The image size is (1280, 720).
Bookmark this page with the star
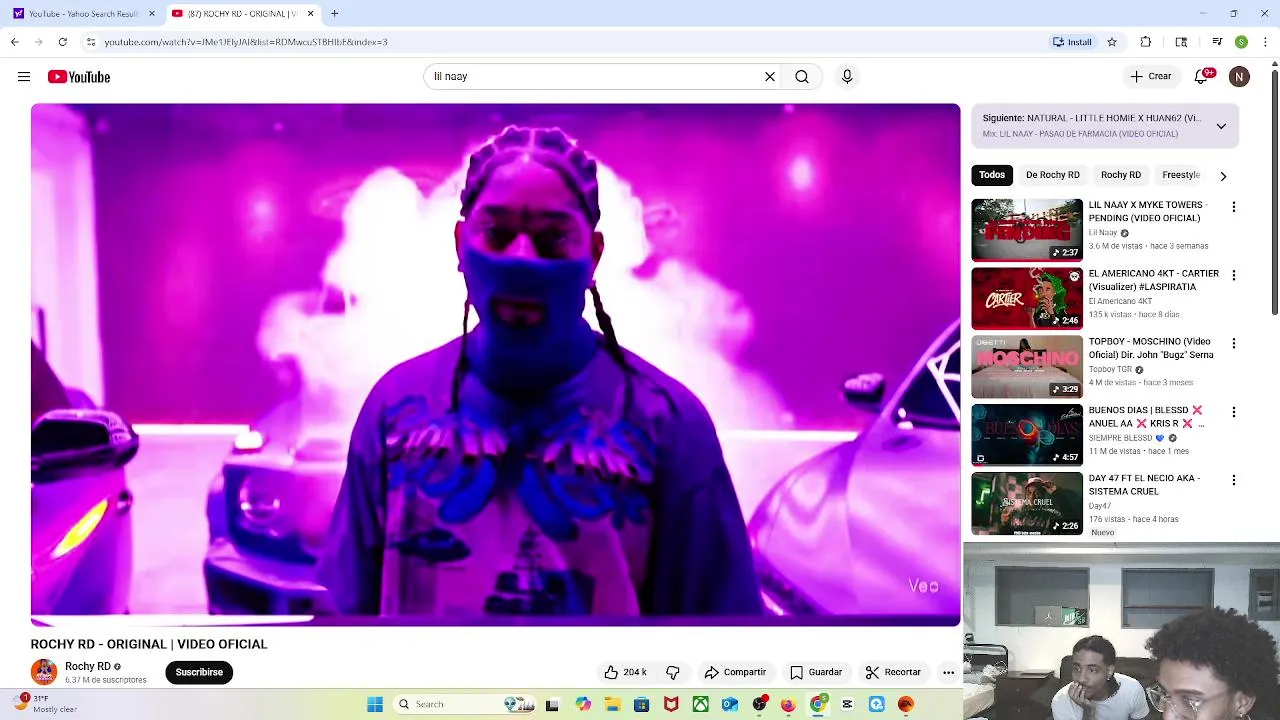click(1112, 42)
